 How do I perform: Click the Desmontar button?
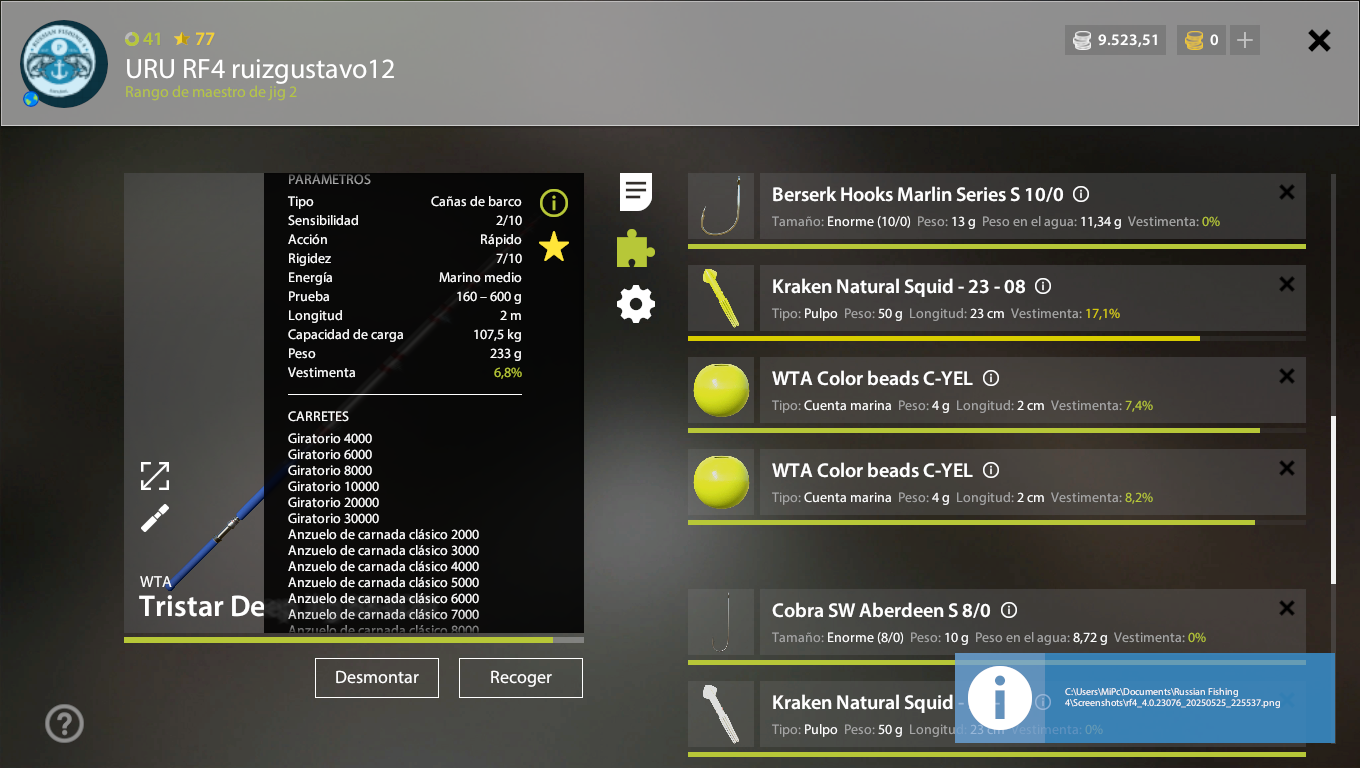pyautogui.click(x=377, y=677)
